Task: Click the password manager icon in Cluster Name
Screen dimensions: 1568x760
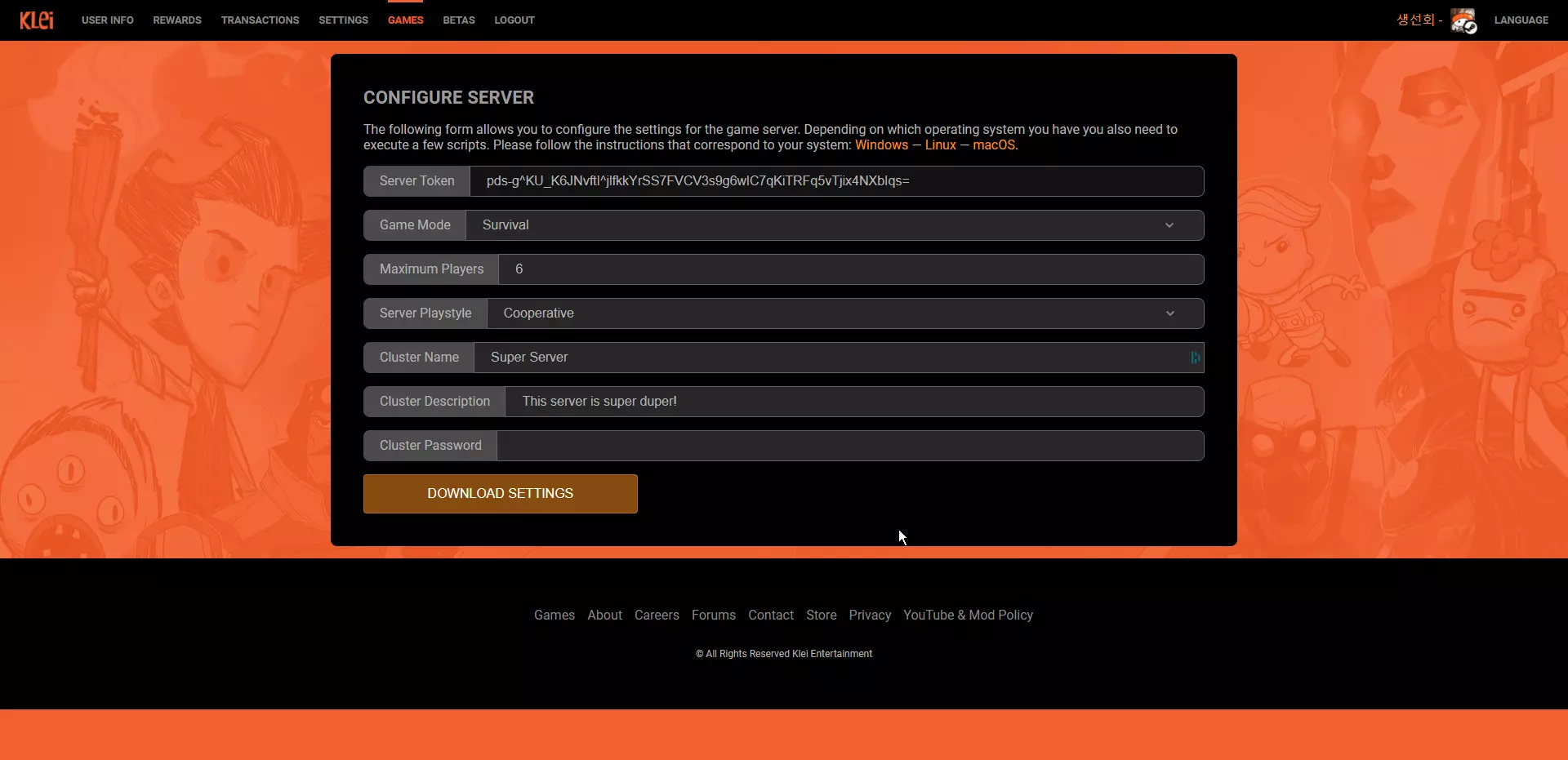Action: pos(1195,358)
